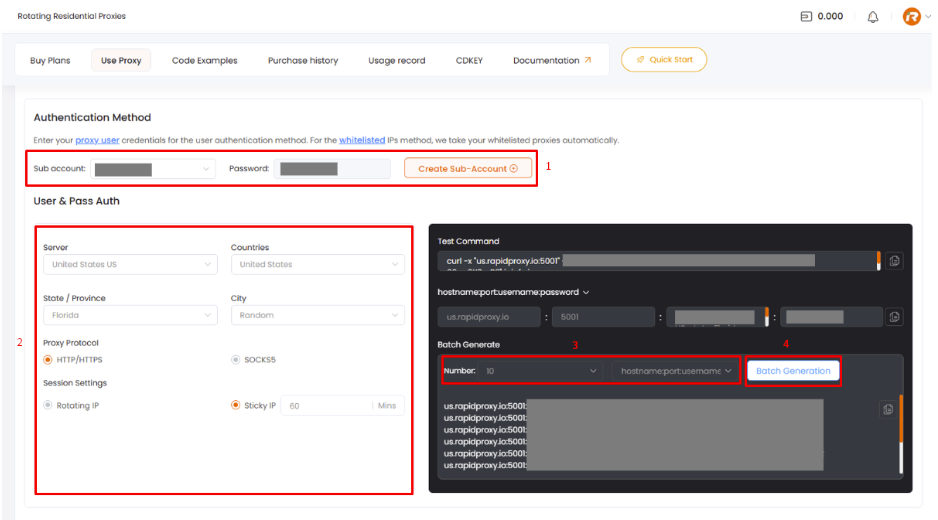Select the SOCKS5 protocol radio

236,360
